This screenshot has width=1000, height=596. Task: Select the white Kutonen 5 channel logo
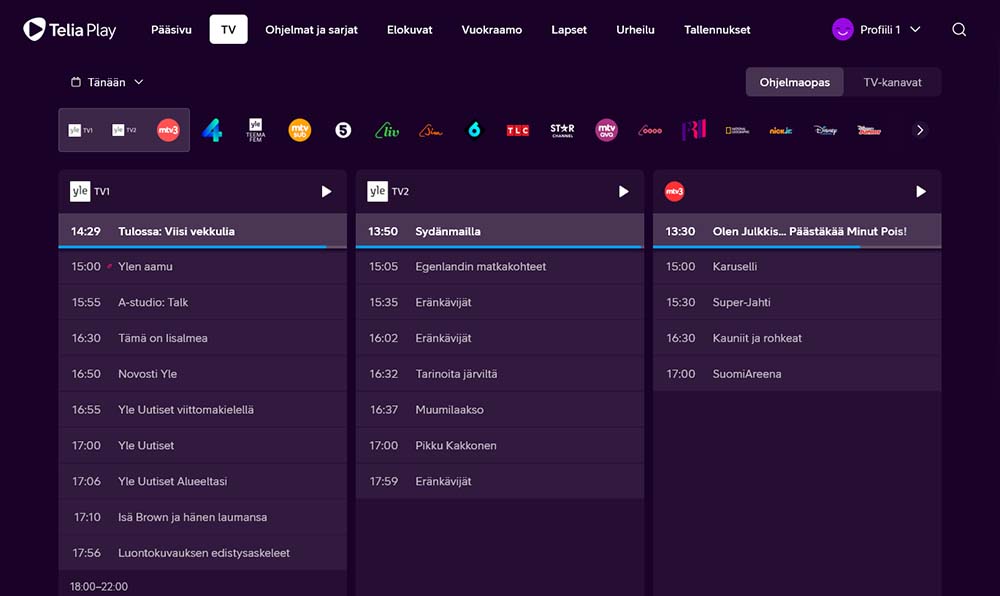[343, 130]
